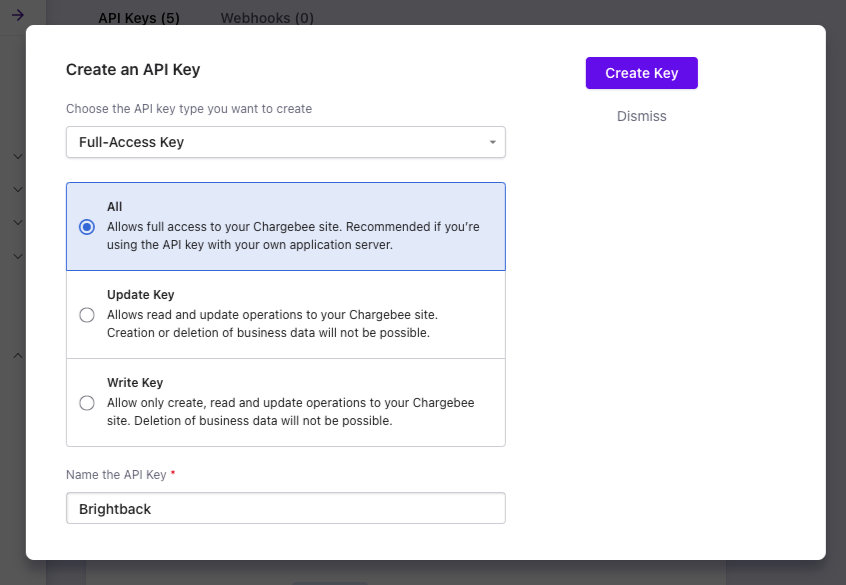
Task: Expand the fourth sidebar section chevron
Action: click(x=17, y=256)
